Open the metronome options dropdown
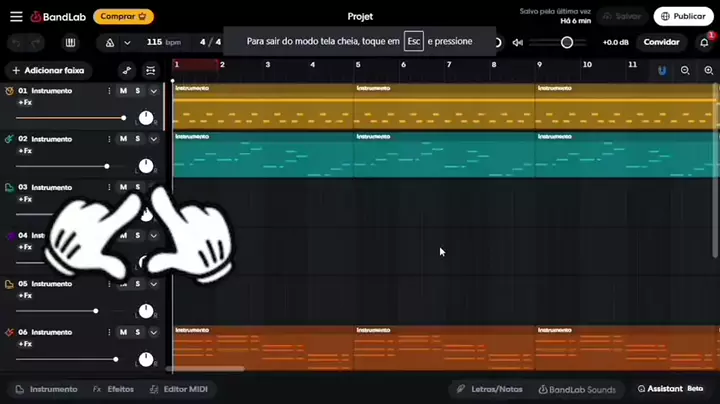The height and width of the screenshot is (404, 720). click(x=127, y=43)
